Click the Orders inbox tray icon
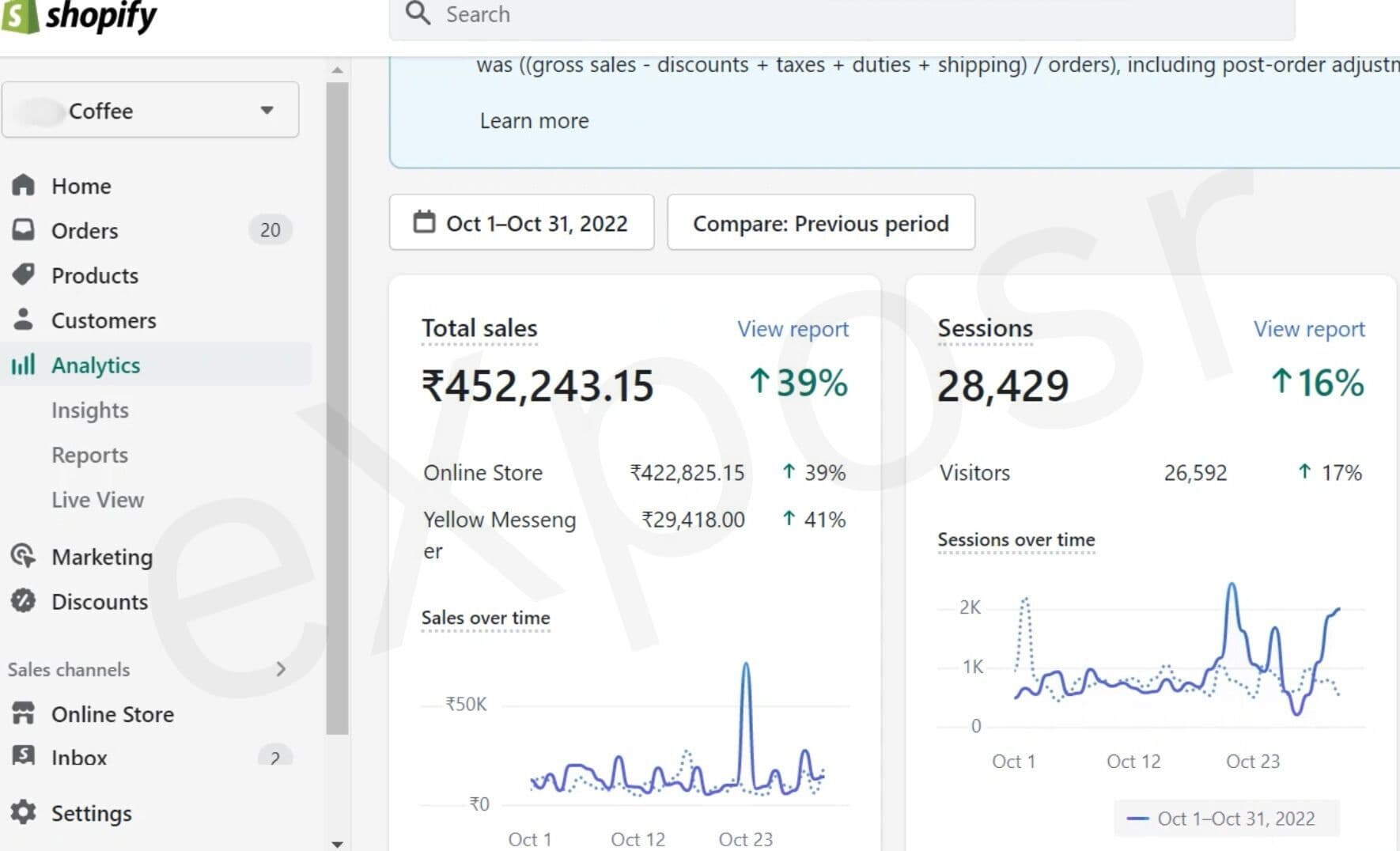 [x=23, y=230]
